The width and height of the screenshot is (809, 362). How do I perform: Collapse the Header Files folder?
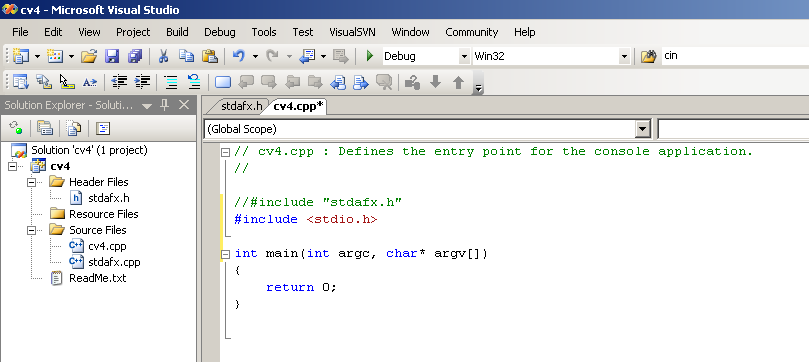pyautogui.click(x=31, y=182)
